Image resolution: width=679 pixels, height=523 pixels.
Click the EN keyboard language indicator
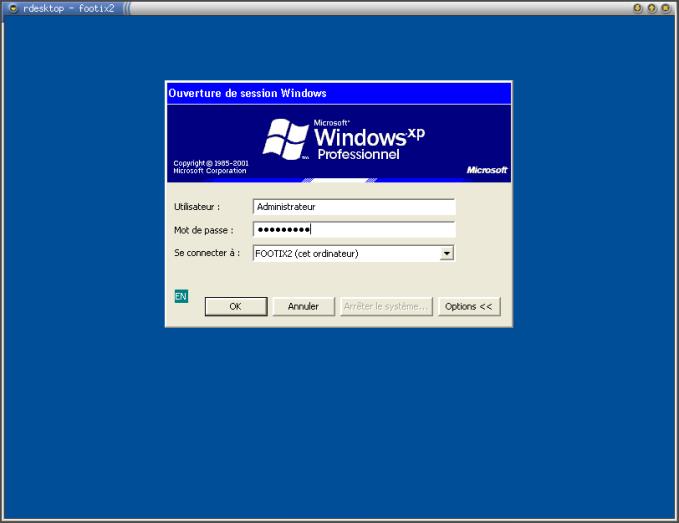coord(181,296)
